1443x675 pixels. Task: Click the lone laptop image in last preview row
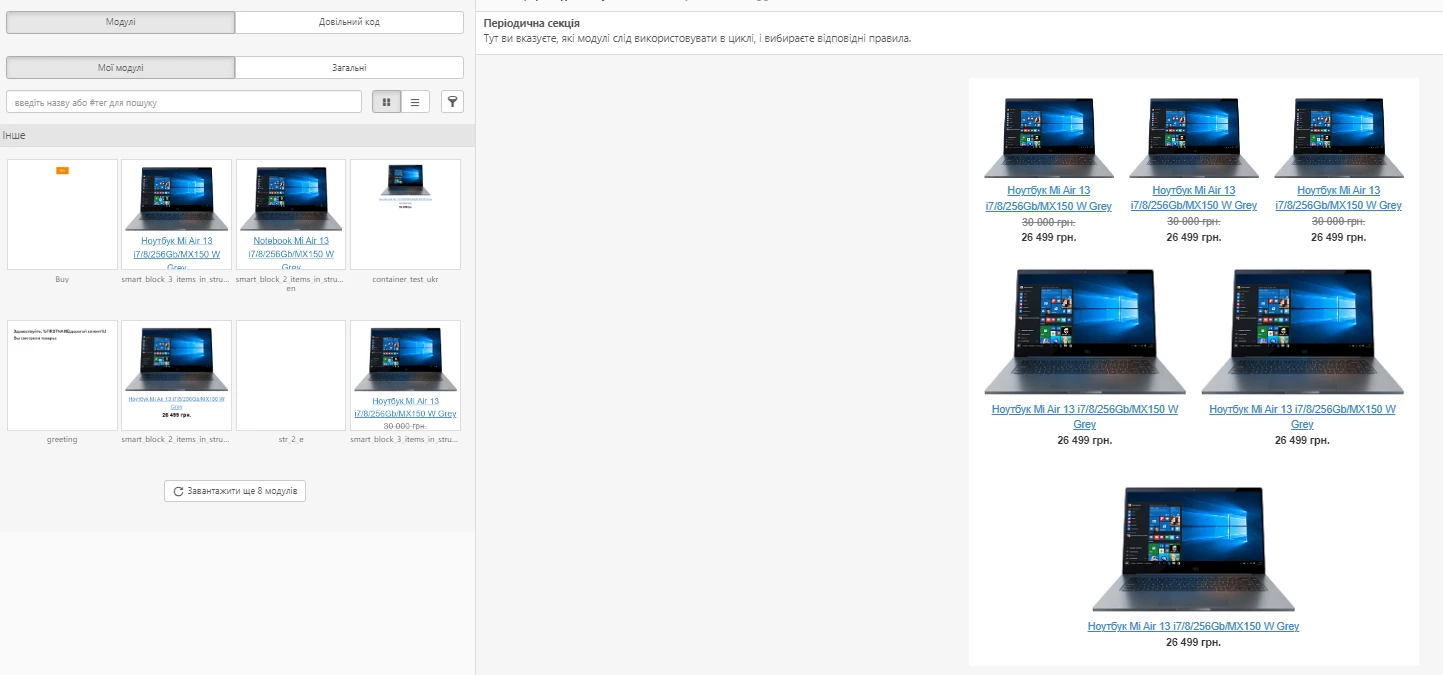click(1193, 549)
